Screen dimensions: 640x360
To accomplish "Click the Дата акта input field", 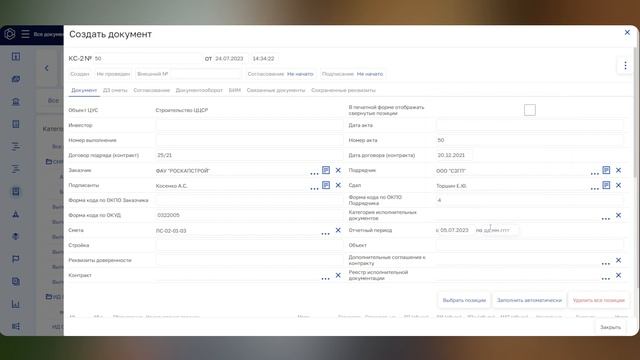I will (x=529, y=125).
